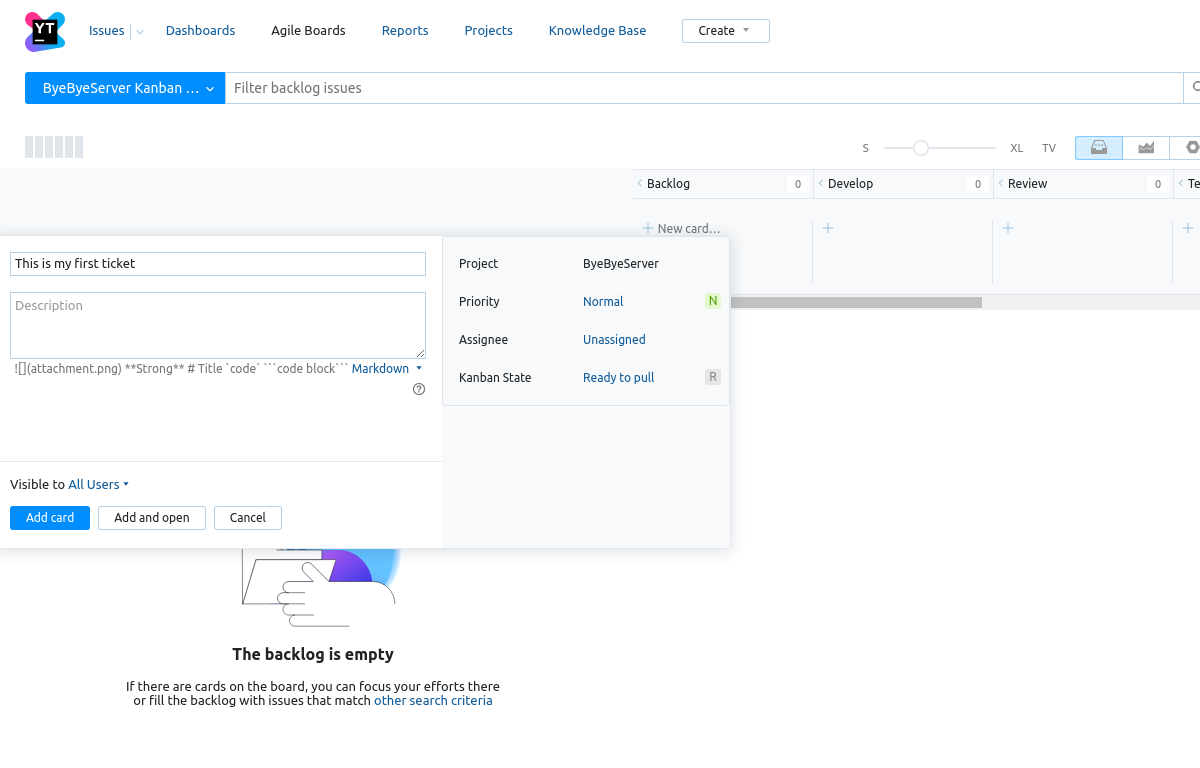Viewport: 1200px width, 768px height.
Task: Click the gray R Kanban State badge
Action: coord(713,377)
